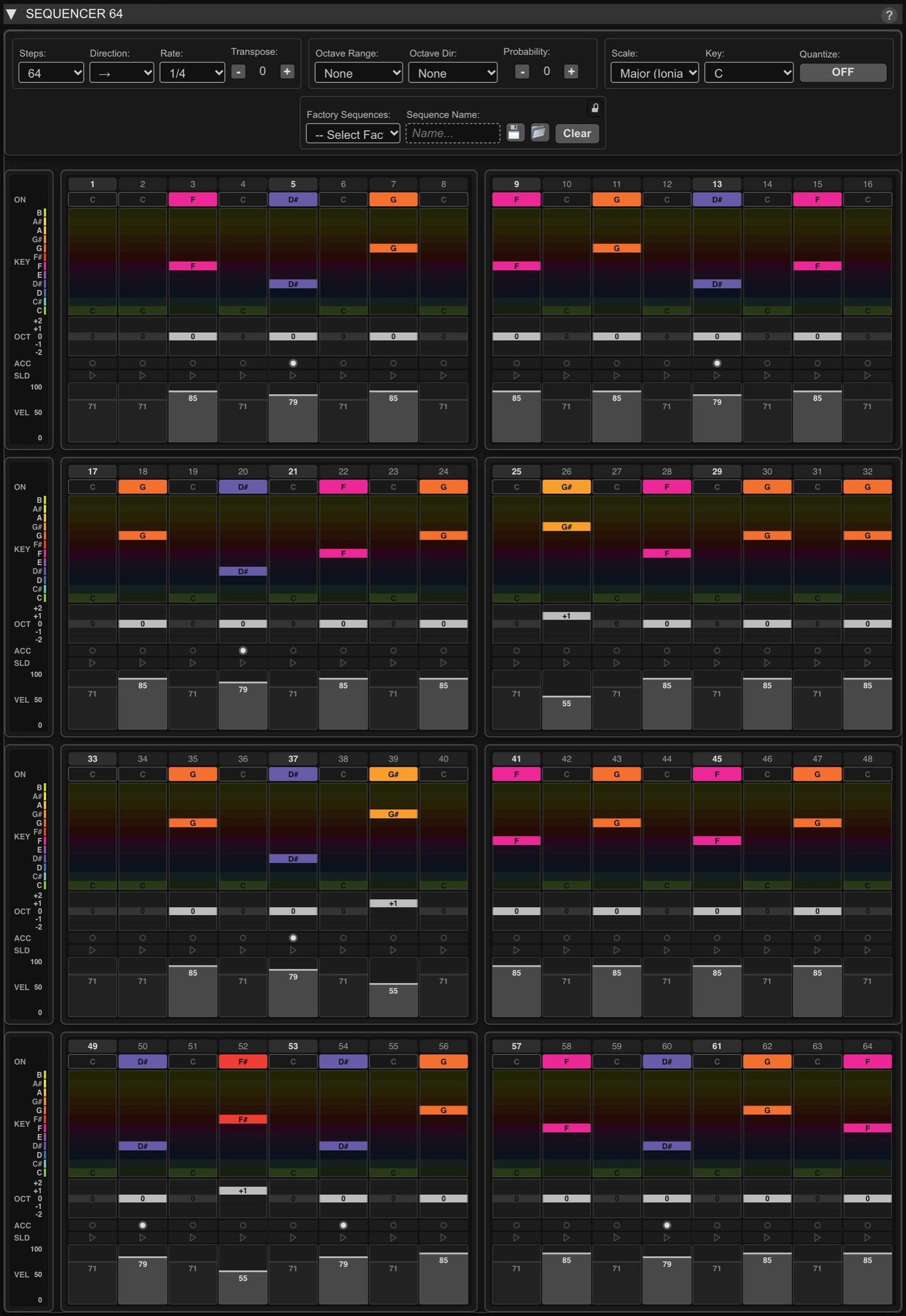Viewport: 906px width, 1316px height.
Task: Toggle the ON cell for step 3
Action: coord(193,200)
